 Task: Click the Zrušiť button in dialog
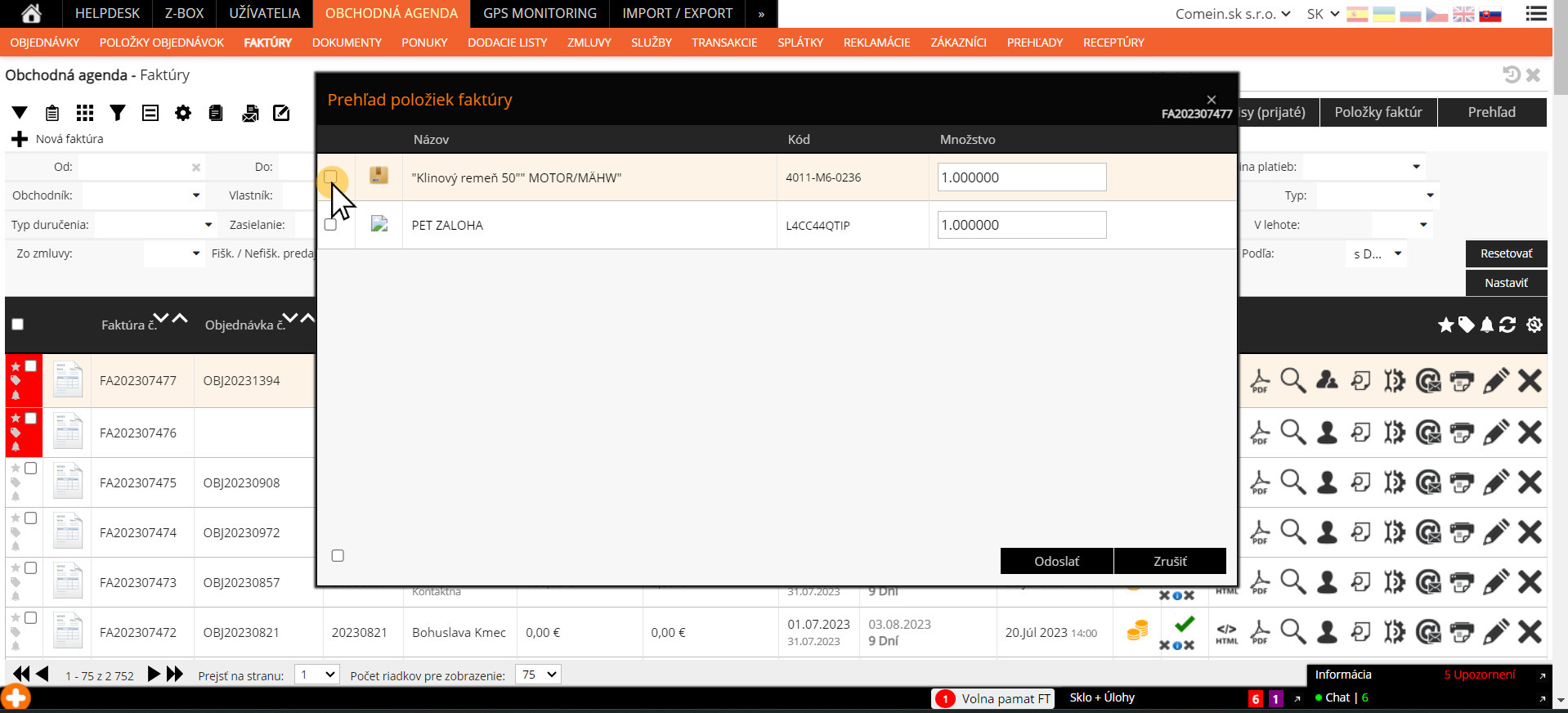click(x=1170, y=561)
